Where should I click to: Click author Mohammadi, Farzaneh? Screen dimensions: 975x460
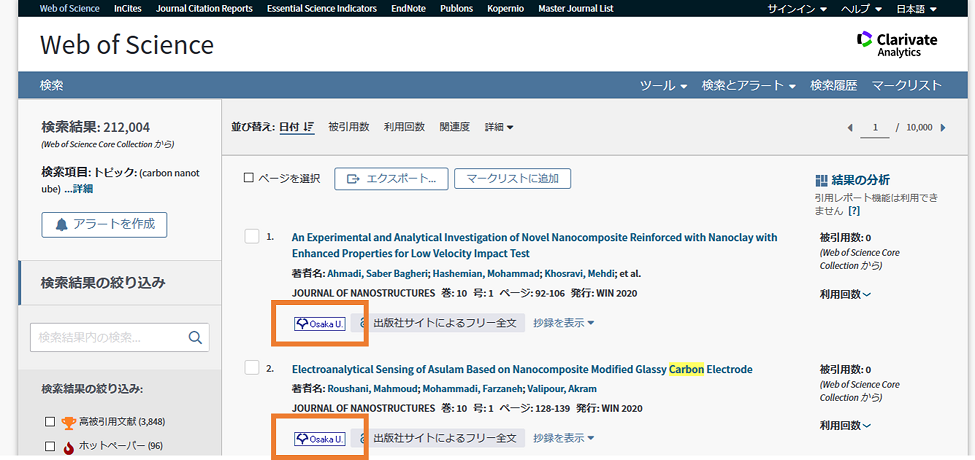coord(473,389)
